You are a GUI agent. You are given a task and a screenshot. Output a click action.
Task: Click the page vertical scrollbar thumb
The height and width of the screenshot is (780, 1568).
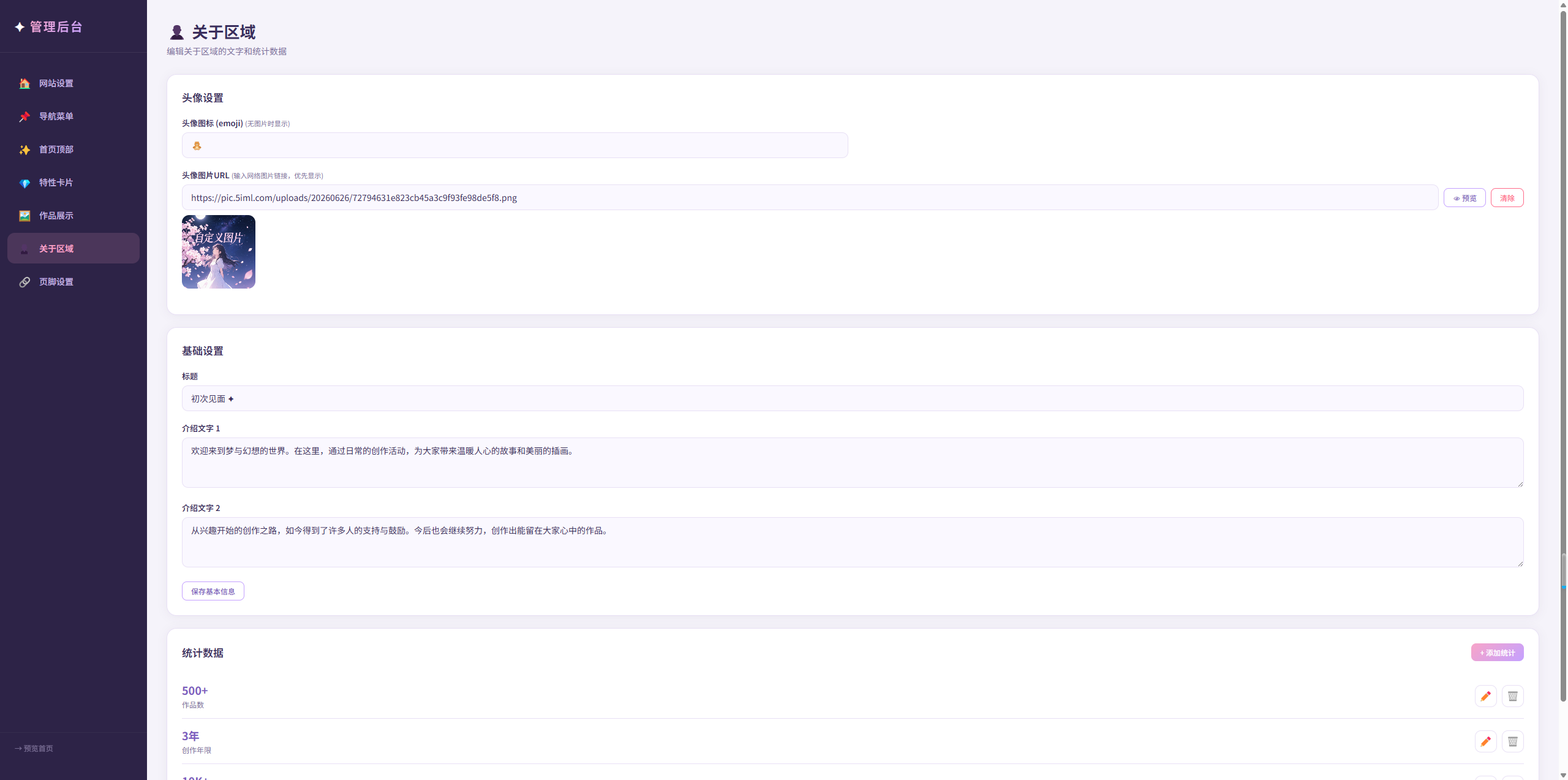pos(1563,355)
